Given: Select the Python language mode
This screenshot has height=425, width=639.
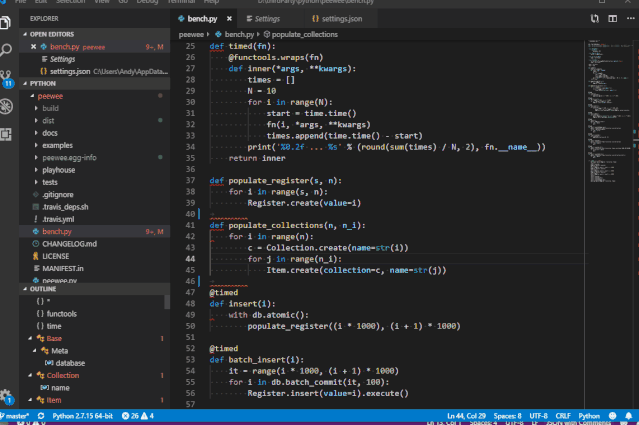Looking at the screenshot, I should pyautogui.click(x=589, y=416).
